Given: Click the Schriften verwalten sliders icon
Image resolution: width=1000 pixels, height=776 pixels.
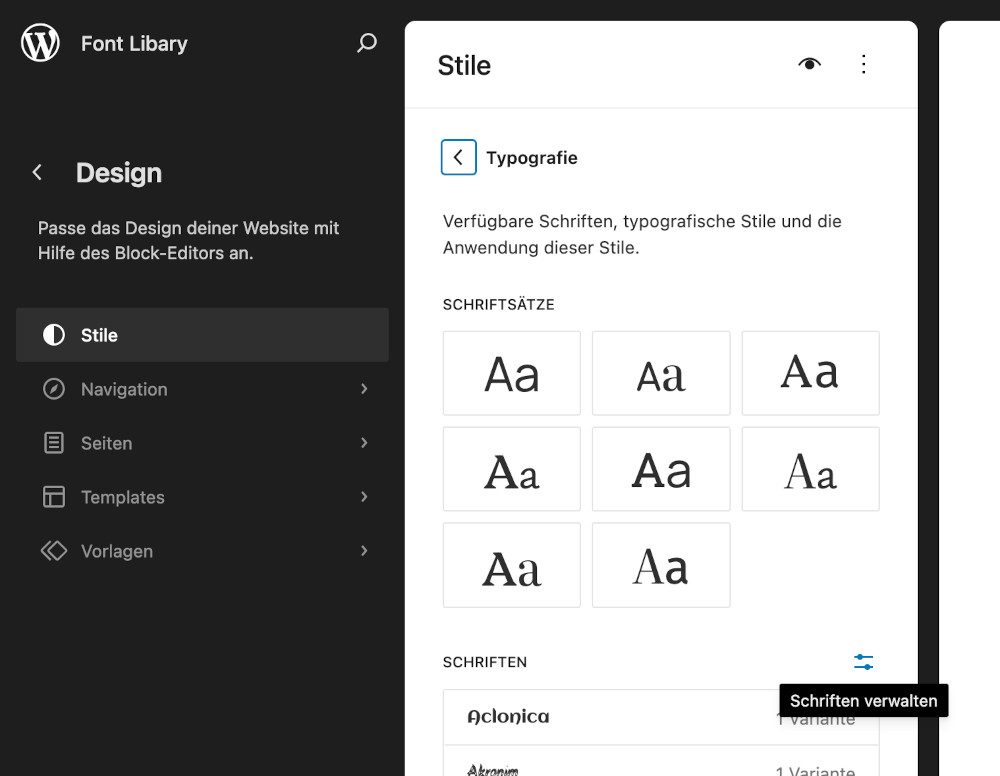Looking at the screenshot, I should pyautogui.click(x=863, y=662).
